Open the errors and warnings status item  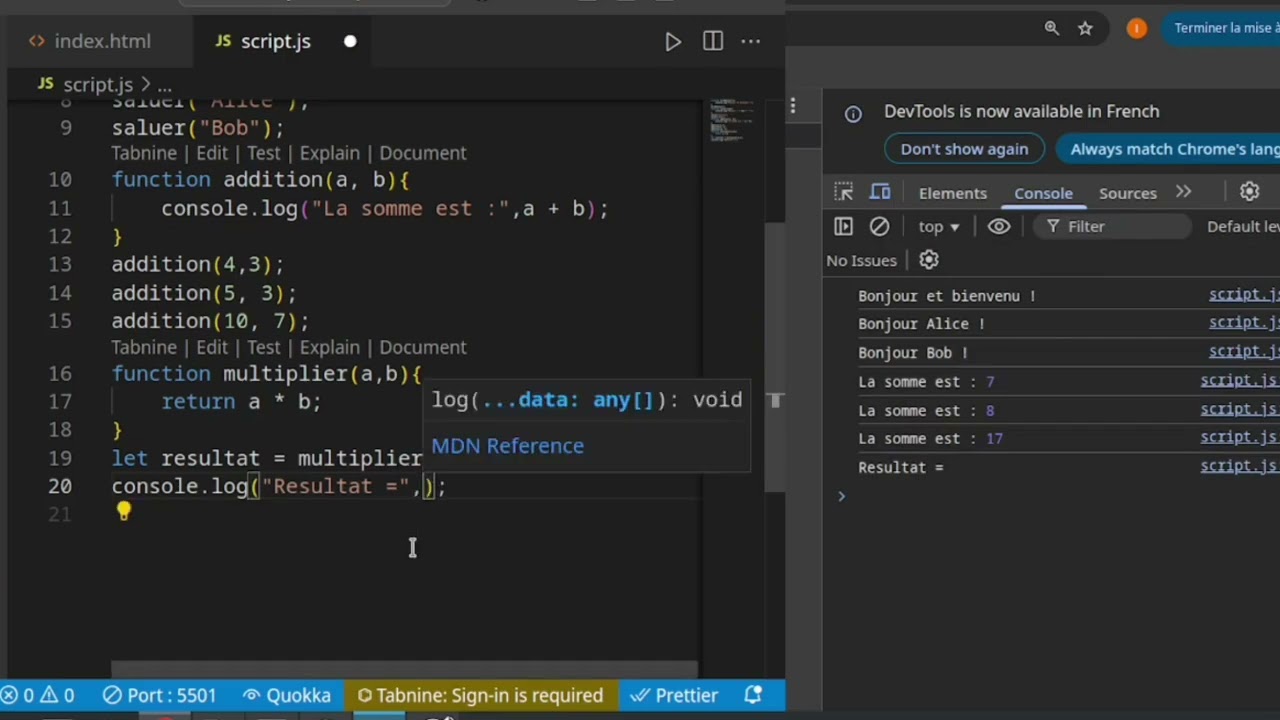[x=38, y=695]
